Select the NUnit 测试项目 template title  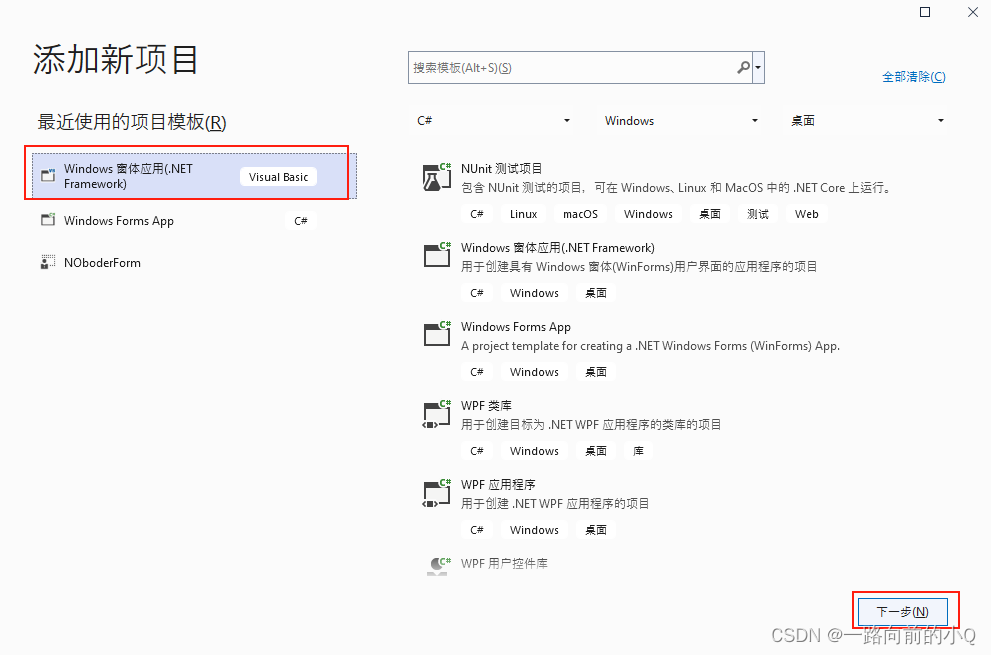(x=501, y=169)
